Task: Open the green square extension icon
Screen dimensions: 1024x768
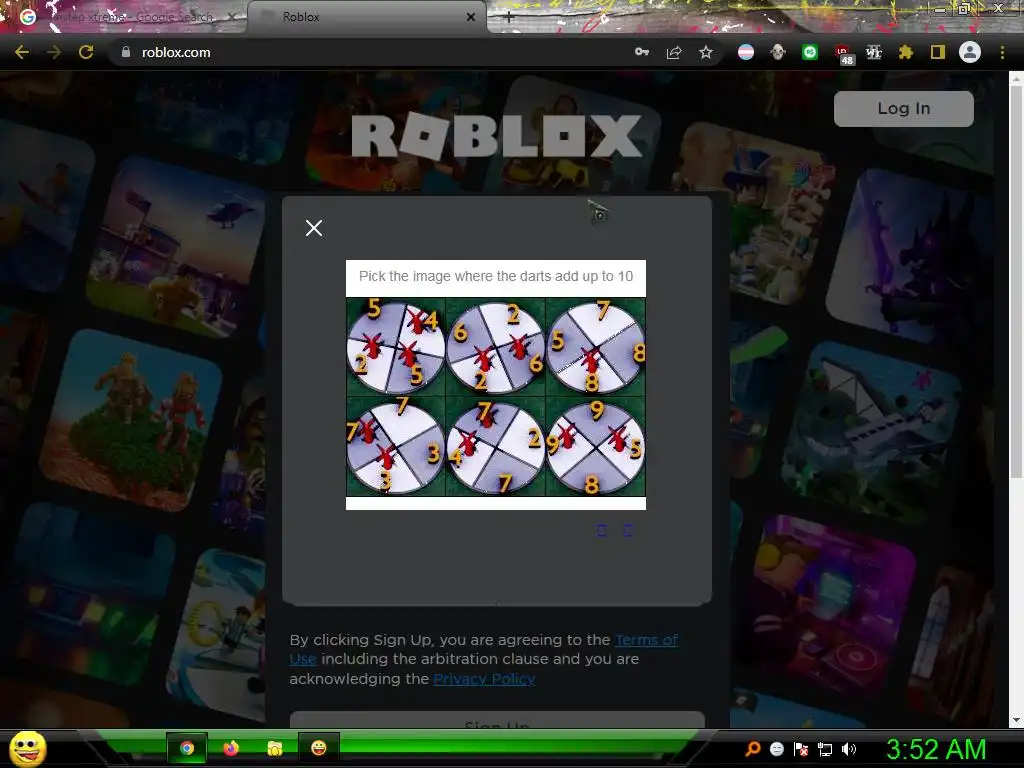Action: [x=810, y=52]
